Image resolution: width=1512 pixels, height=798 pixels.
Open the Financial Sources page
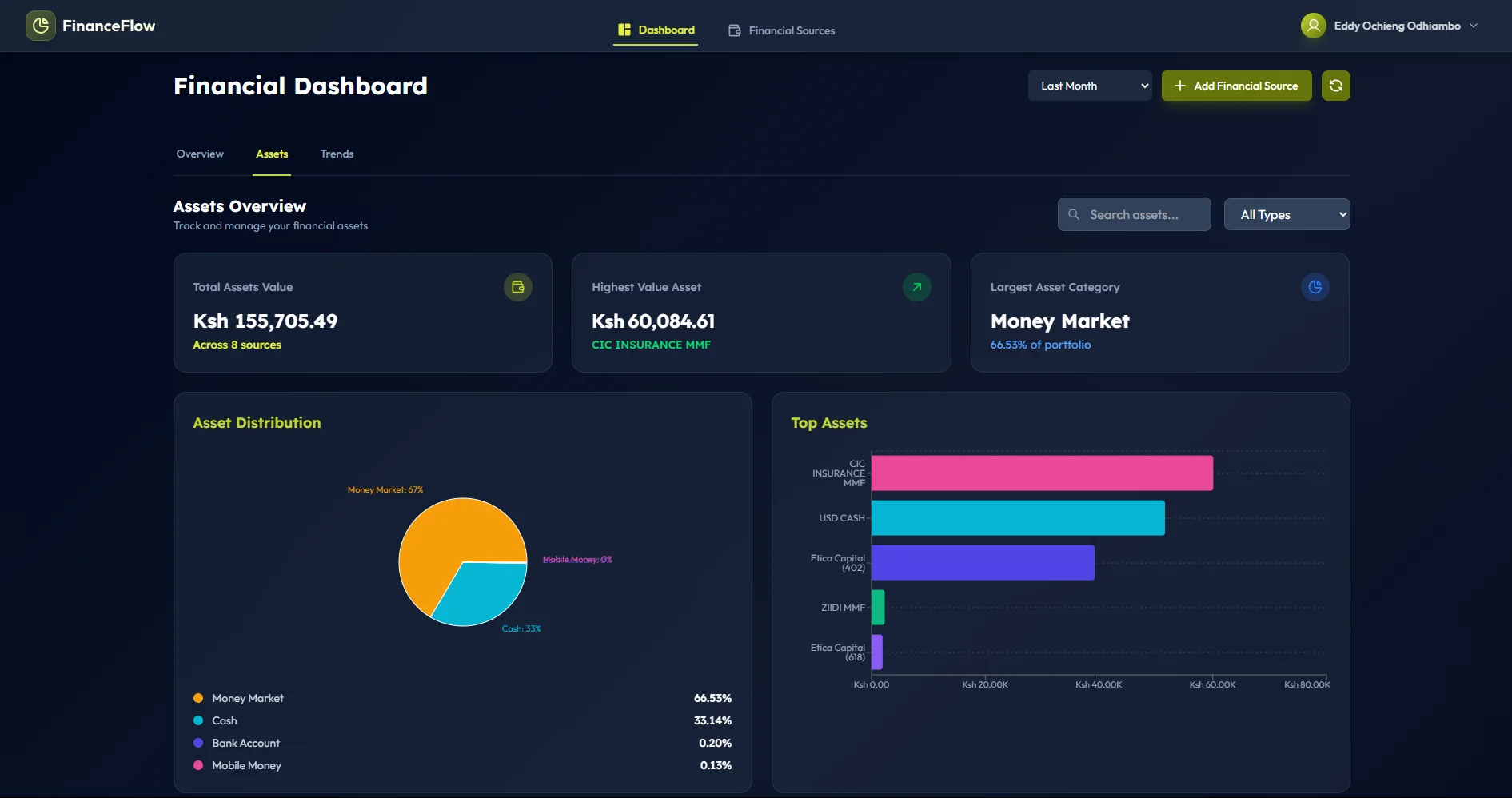781,30
